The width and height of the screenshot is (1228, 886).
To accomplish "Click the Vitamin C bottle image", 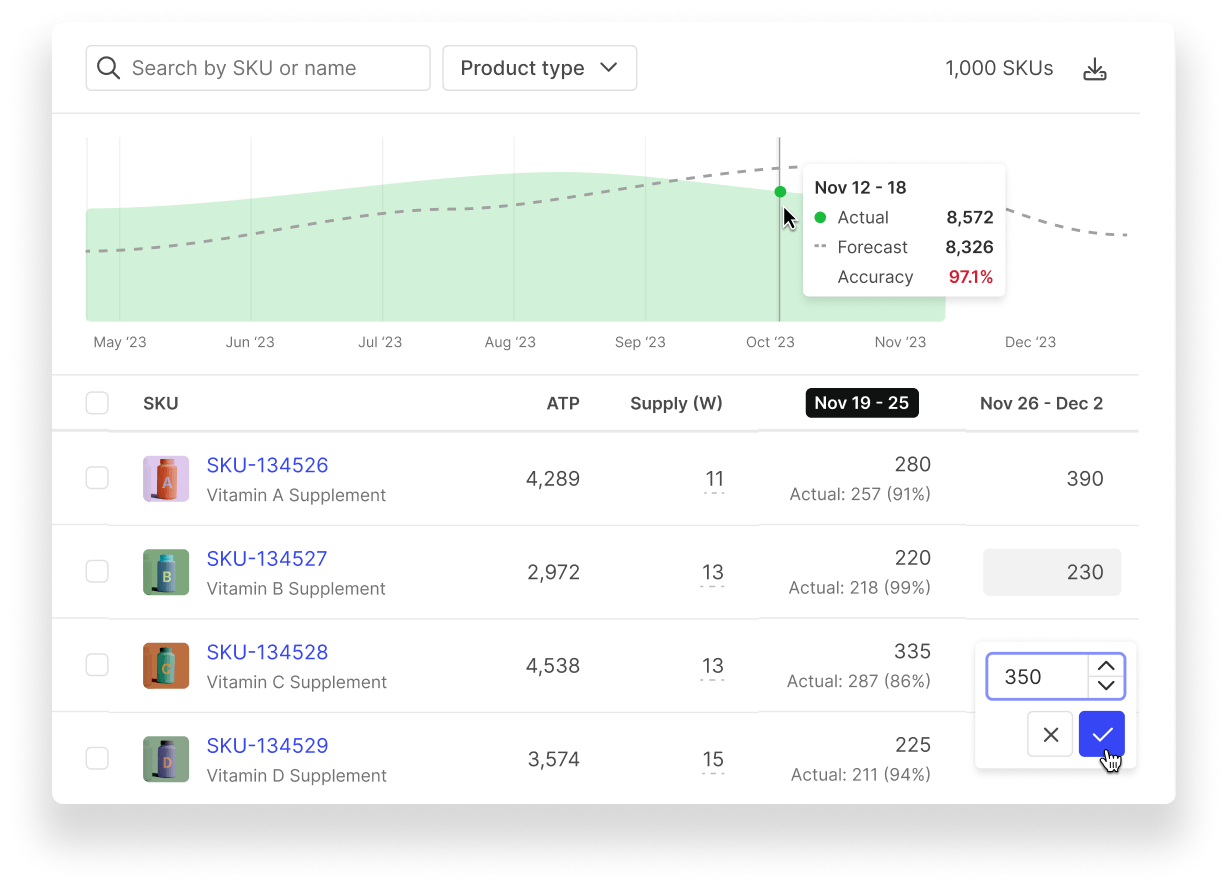I will (x=166, y=666).
